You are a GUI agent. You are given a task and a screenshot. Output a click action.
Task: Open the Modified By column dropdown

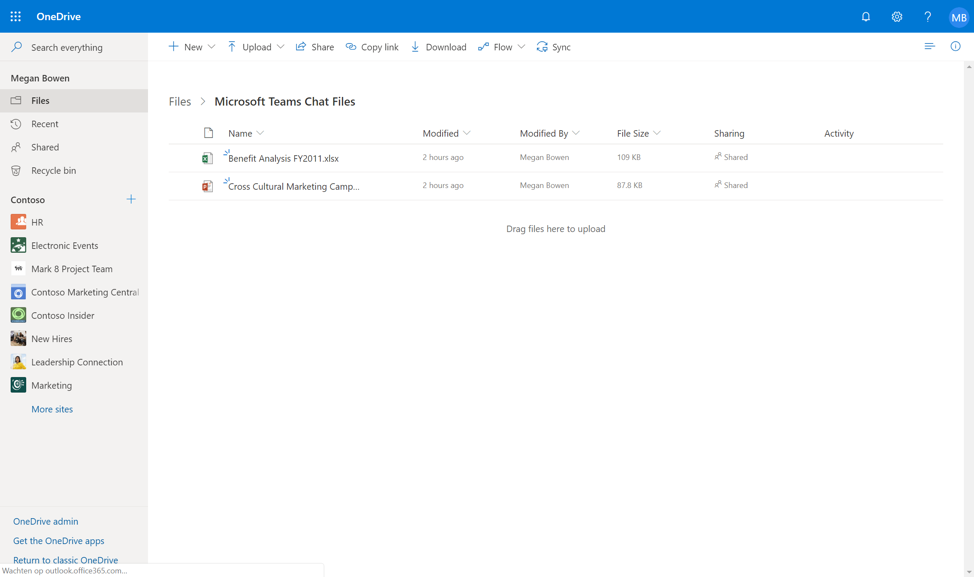pyautogui.click(x=576, y=133)
